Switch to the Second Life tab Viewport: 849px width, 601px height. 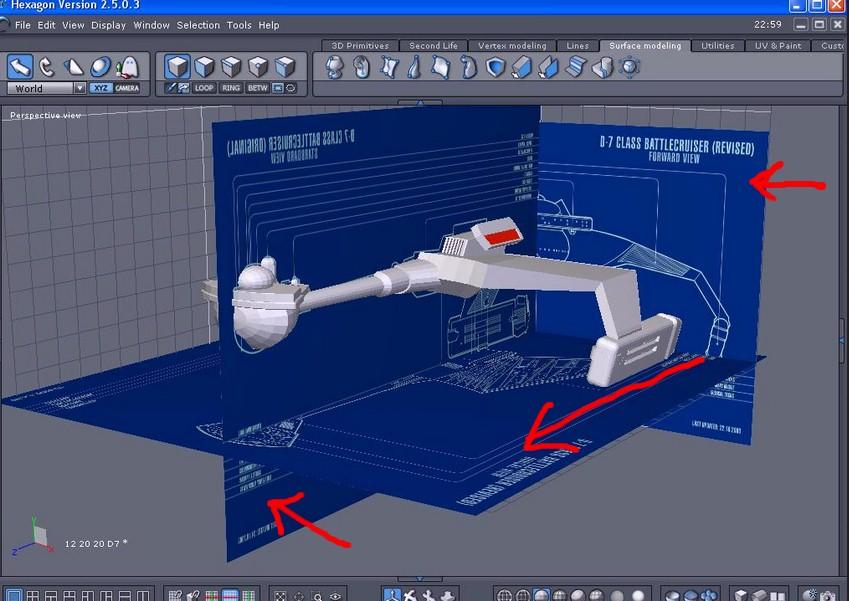point(433,46)
